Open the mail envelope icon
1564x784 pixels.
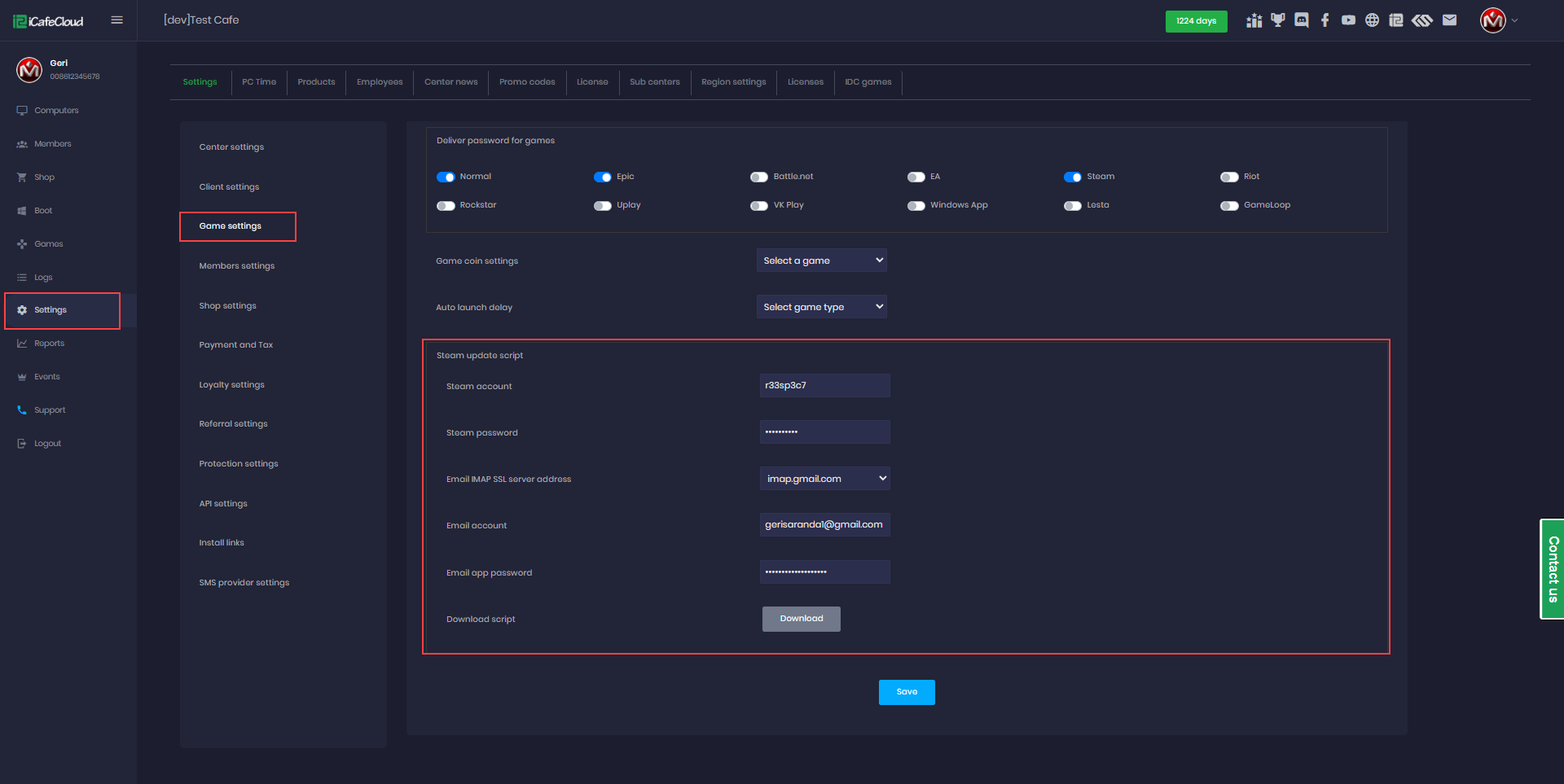tap(1449, 20)
